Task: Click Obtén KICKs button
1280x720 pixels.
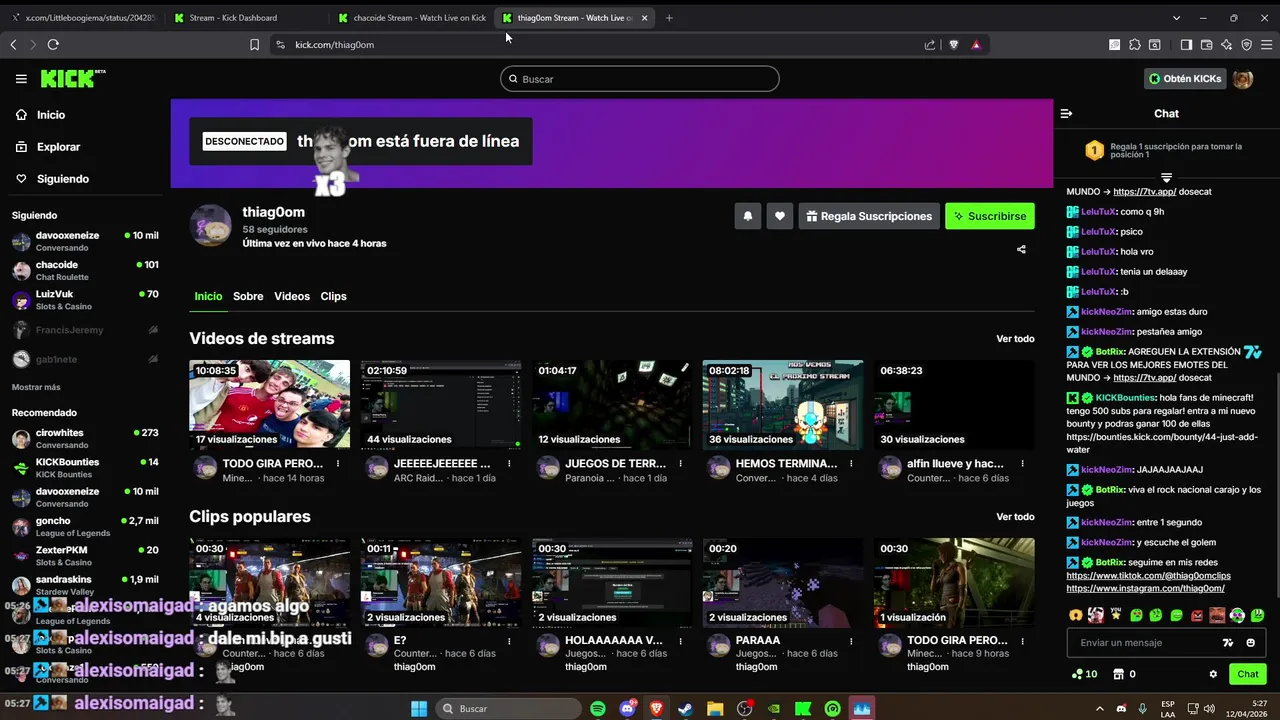Action: [1185, 79]
